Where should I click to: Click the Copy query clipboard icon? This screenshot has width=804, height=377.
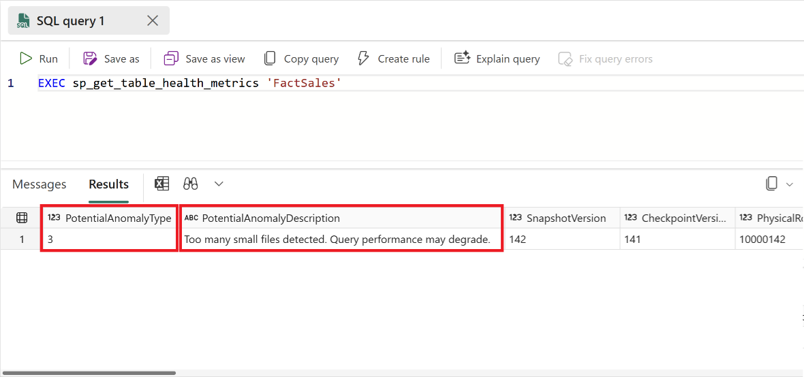point(270,59)
